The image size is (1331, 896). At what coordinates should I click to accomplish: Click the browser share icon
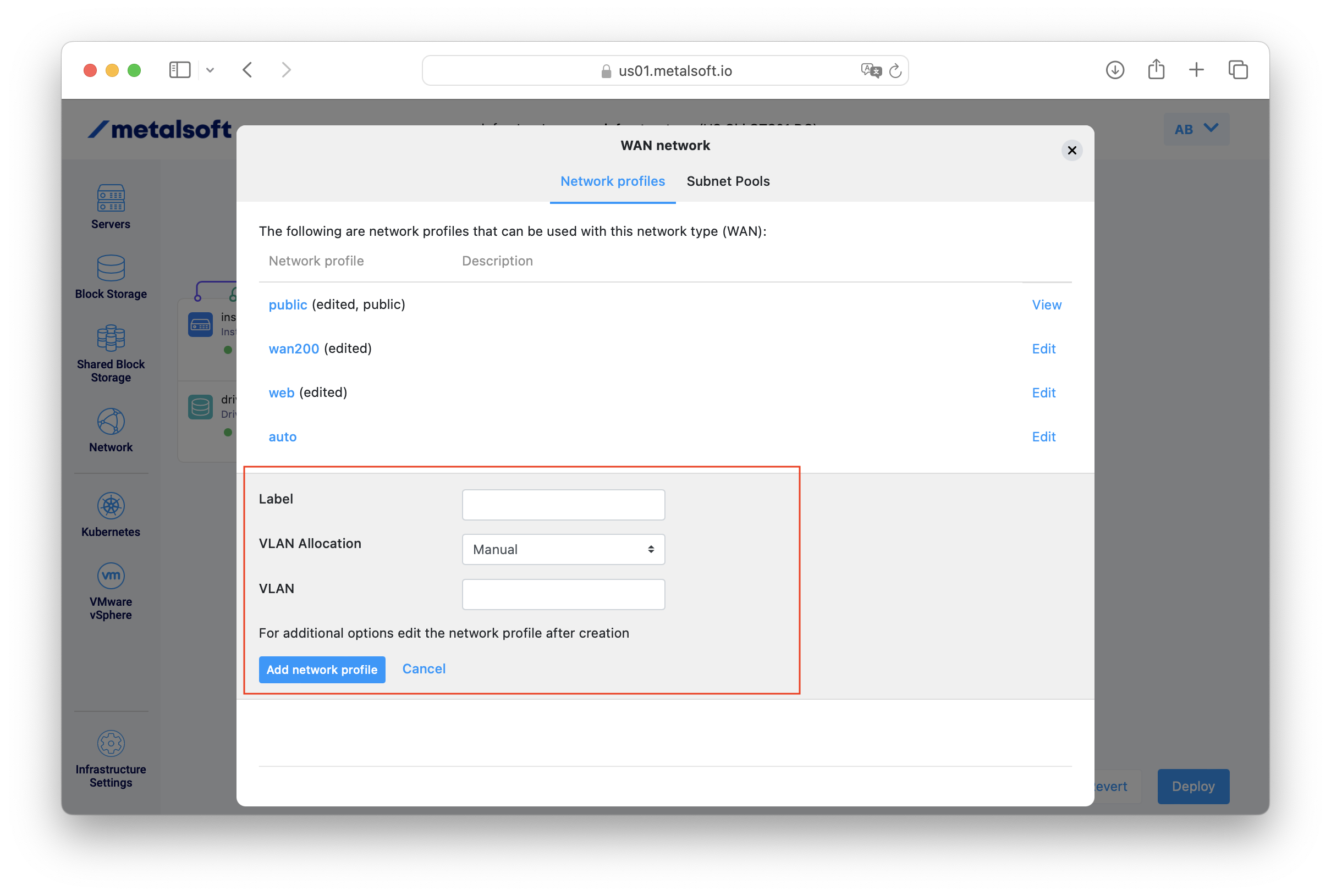(1156, 70)
